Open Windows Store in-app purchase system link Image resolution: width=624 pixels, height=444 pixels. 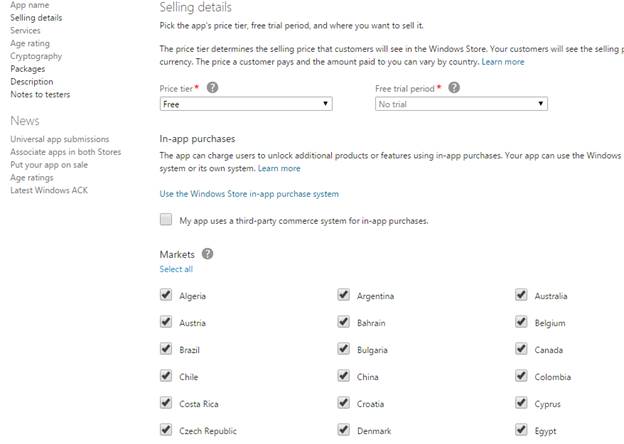coord(249,194)
